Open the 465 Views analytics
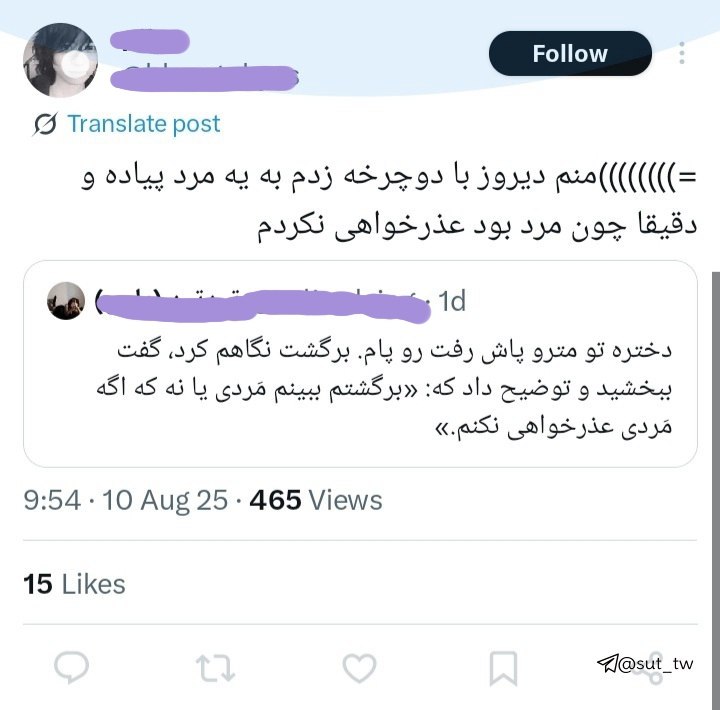Image resolution: width=720 pixels, height=710 pixels. pos(316,500)
